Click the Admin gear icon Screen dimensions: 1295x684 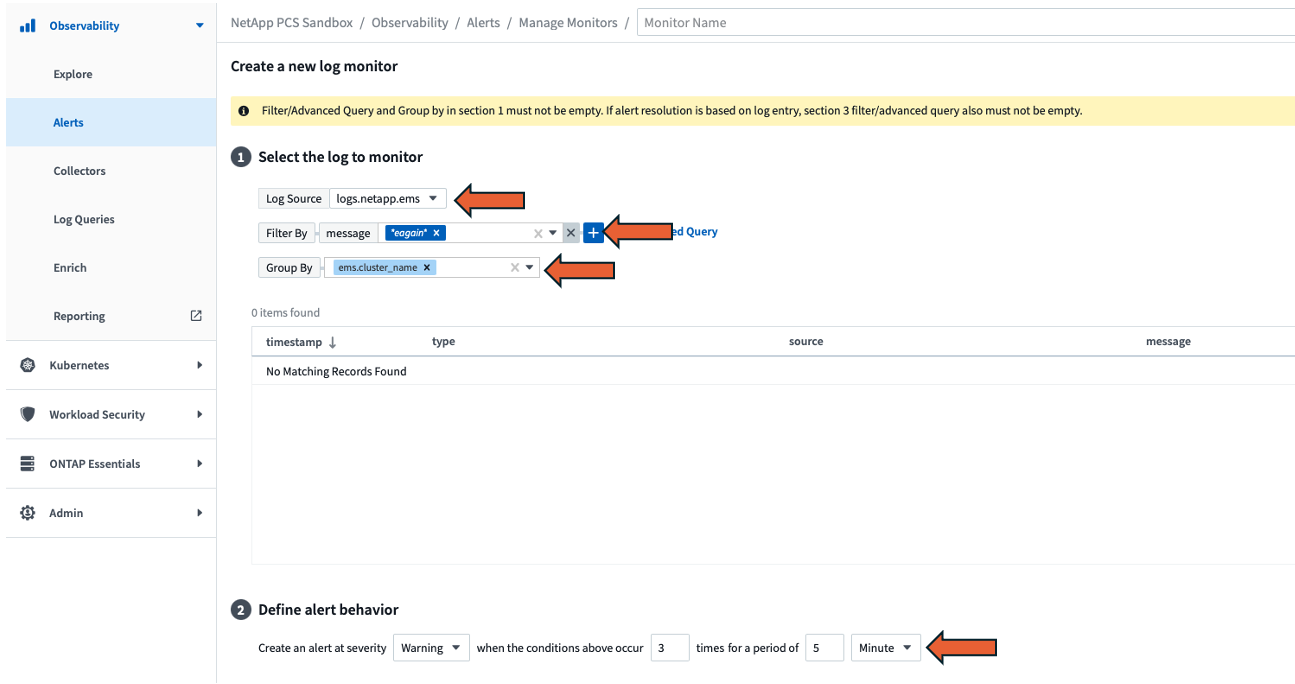pos(28,513)
